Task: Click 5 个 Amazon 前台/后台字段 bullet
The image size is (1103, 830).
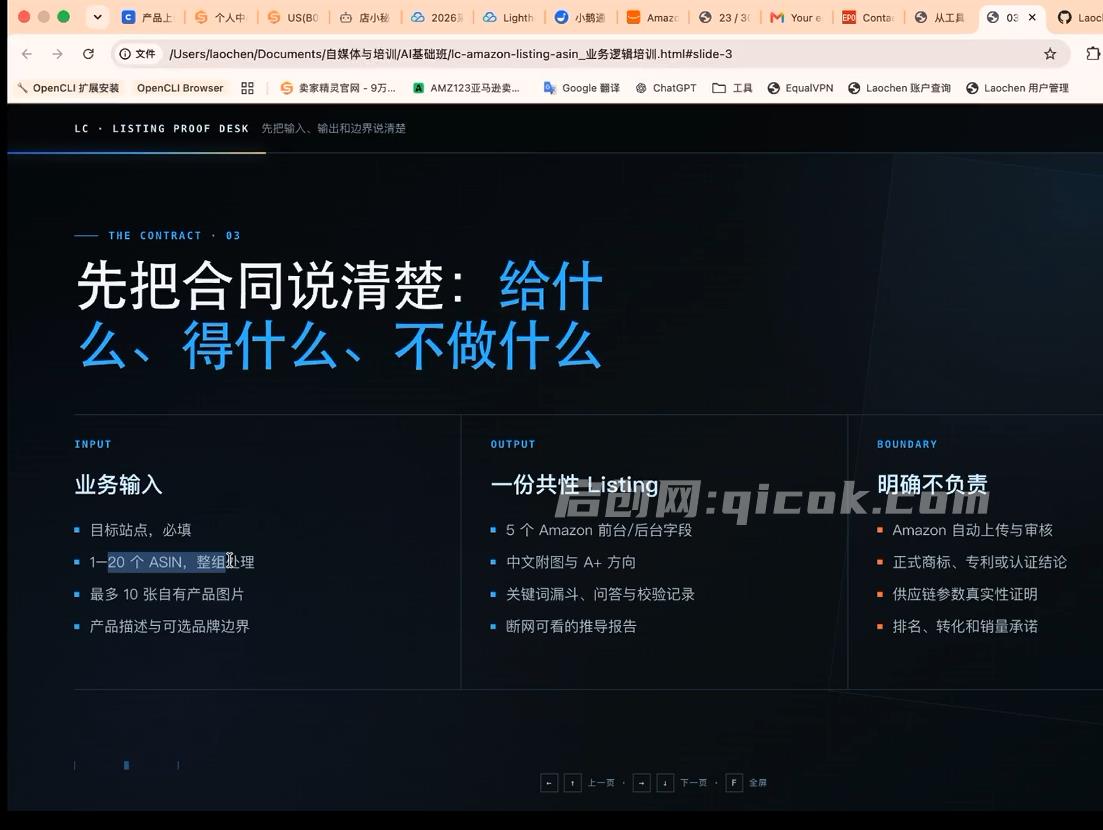Action: click(x=599, y=530)
